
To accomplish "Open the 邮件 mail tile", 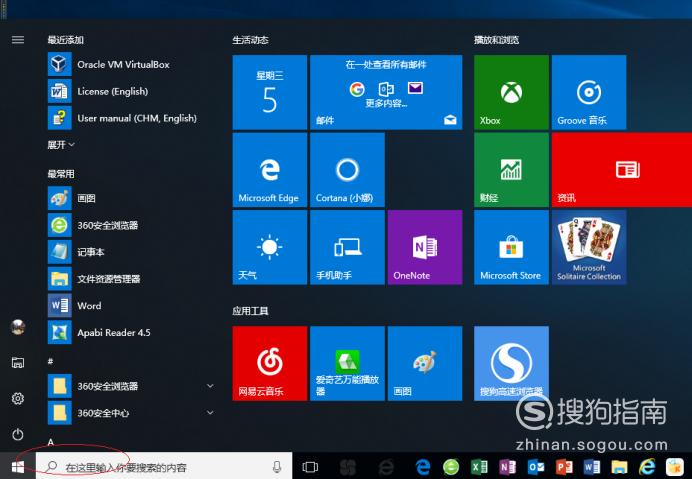I will click(x=386, y=92).
